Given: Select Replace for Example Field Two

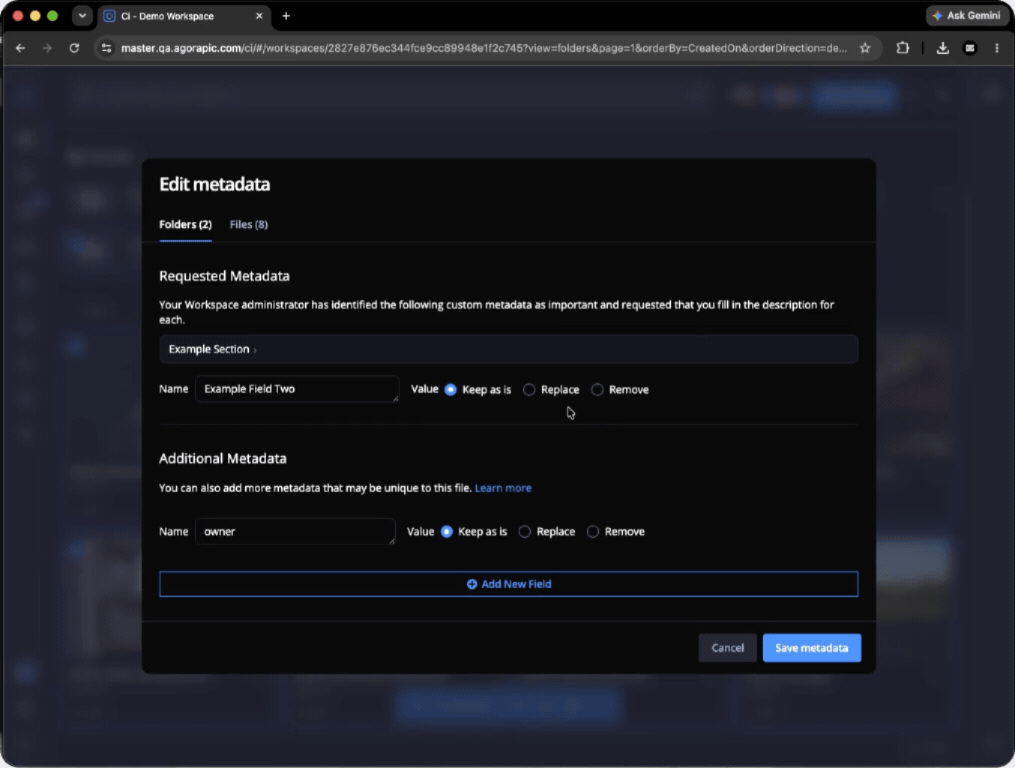Looking at the screenshot, I should [x=529, y=389].
